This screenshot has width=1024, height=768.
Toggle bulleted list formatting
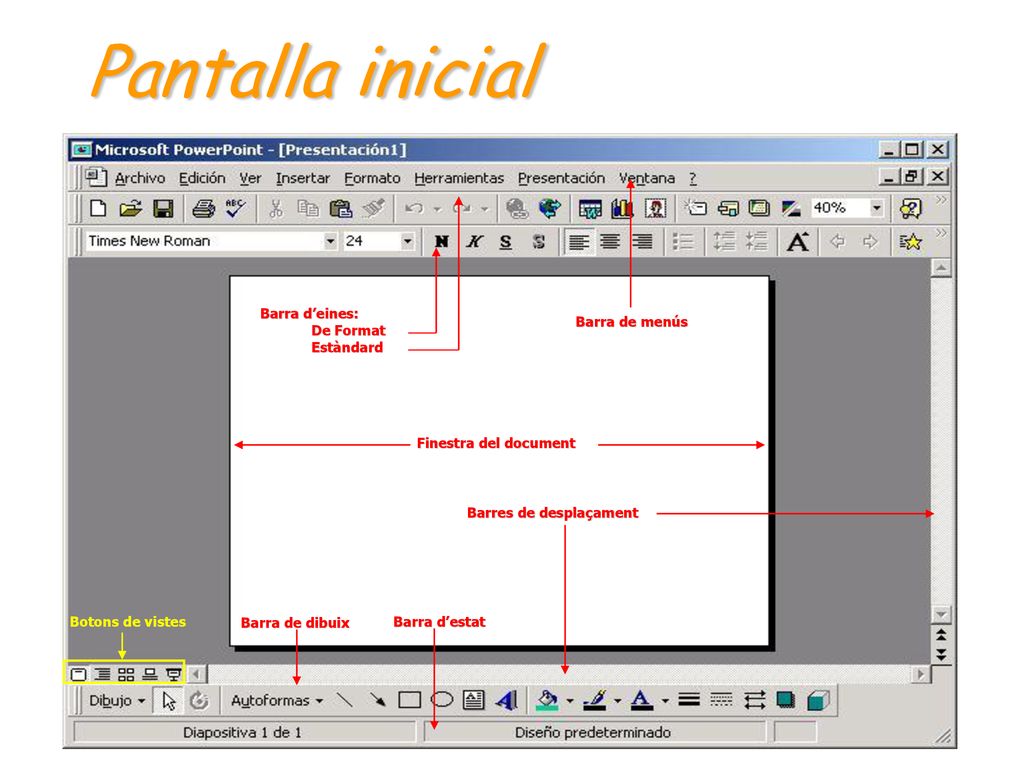pyautogui.click(x=683, y=242)
